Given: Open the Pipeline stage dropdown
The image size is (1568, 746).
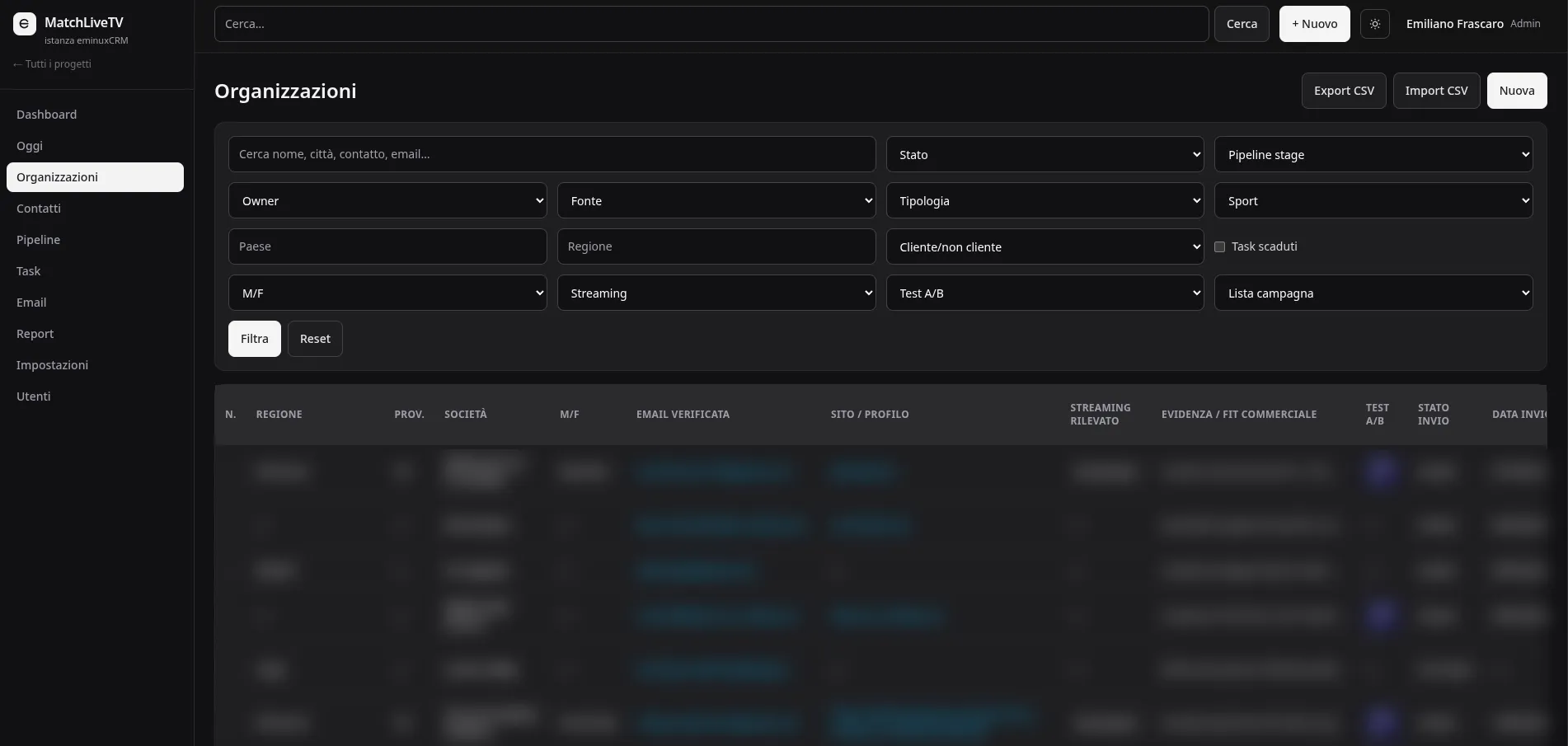Looking at the screenshot, I should (1373, 154).
